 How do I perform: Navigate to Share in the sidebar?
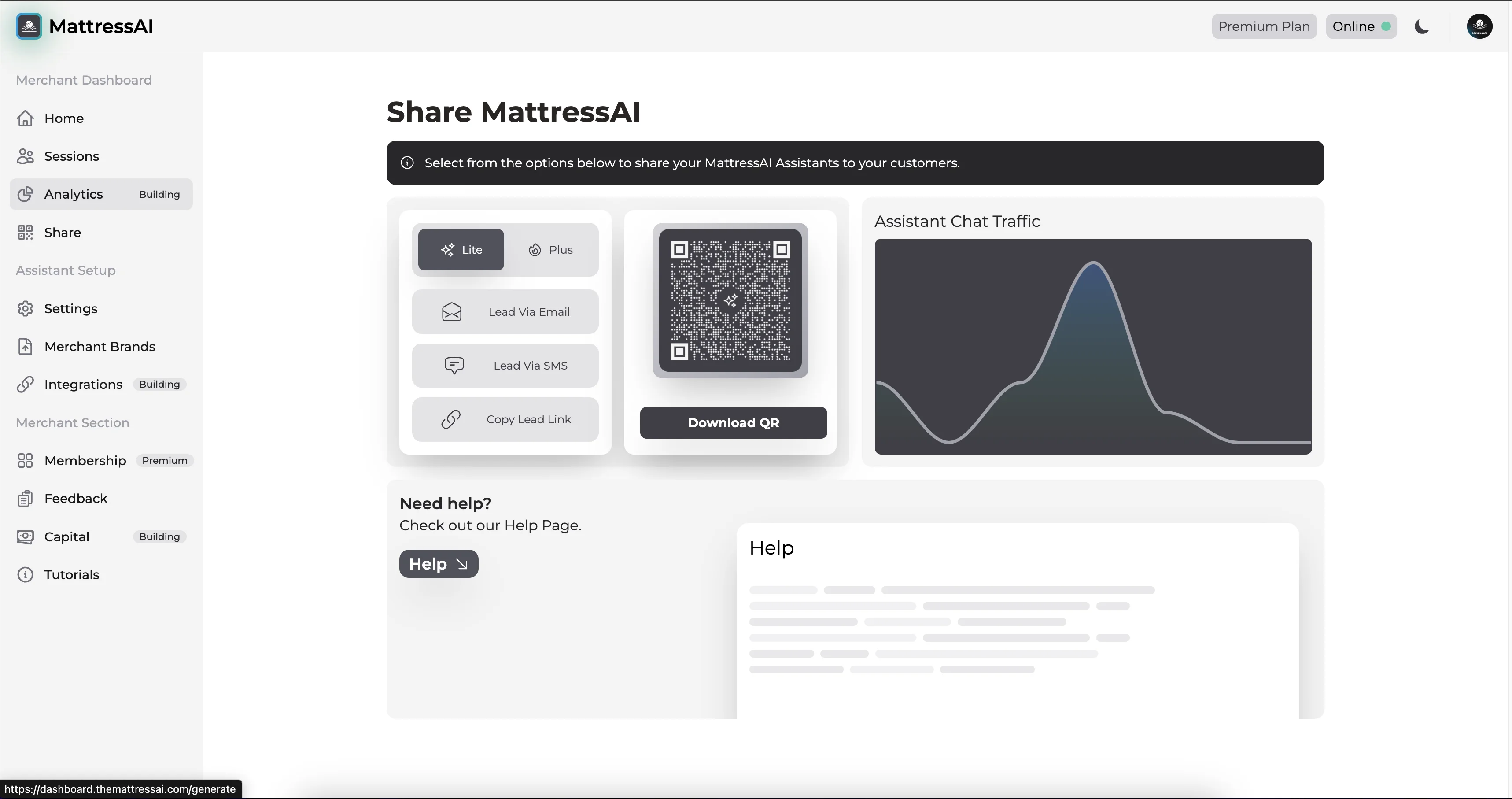click(101, 233)
